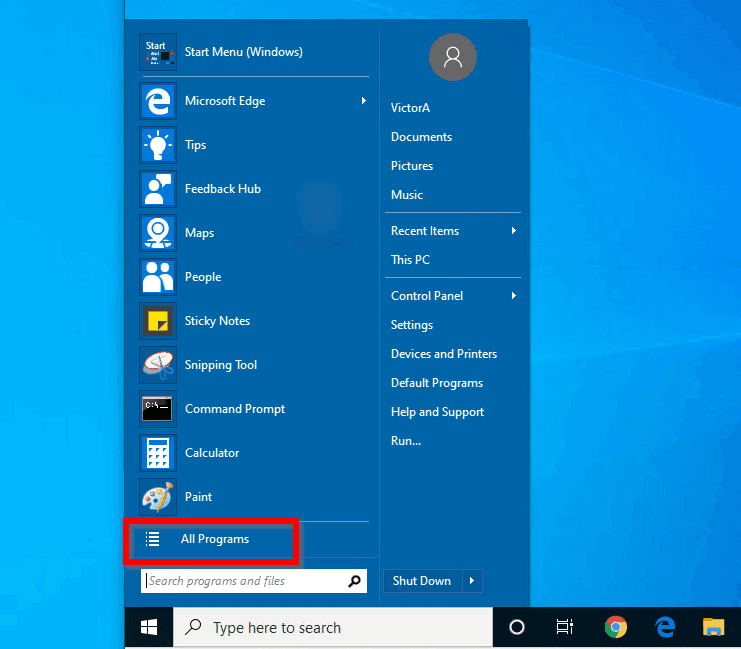The width and height of the screenshot is (741, 649).
Task: Open Microsoft Edge from the programs list
Action: click(x=254, y=101)
